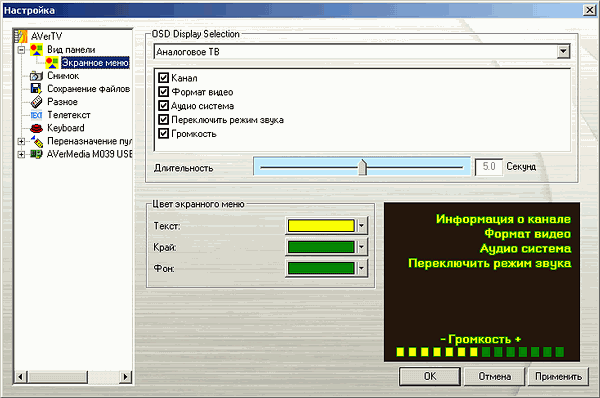Click the red Keyboard icon
This screenshot has height=398, width=600.
(x=36, y=128)
